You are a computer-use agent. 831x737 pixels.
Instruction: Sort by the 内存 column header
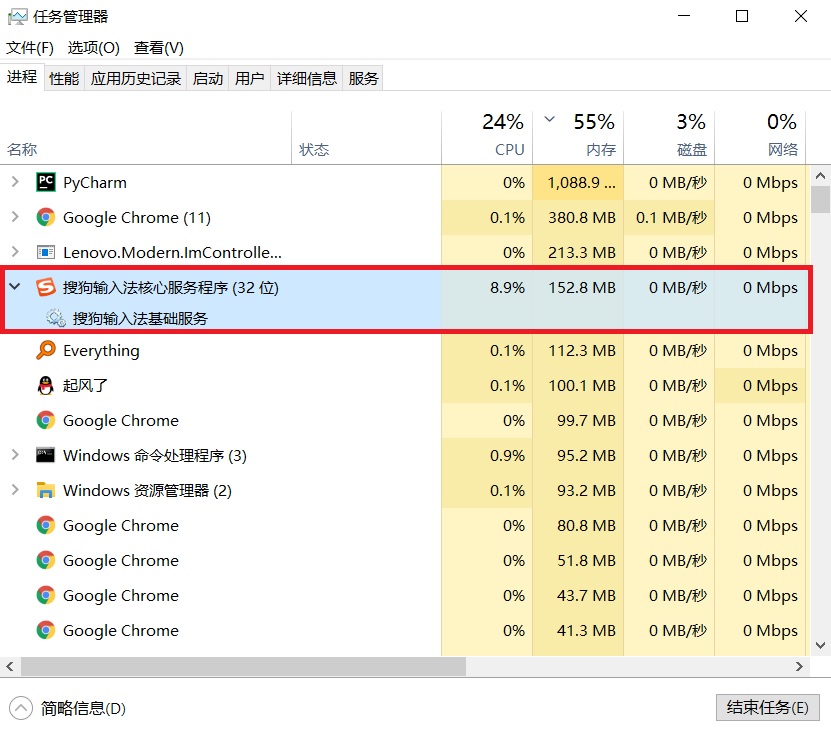[578, 138]
